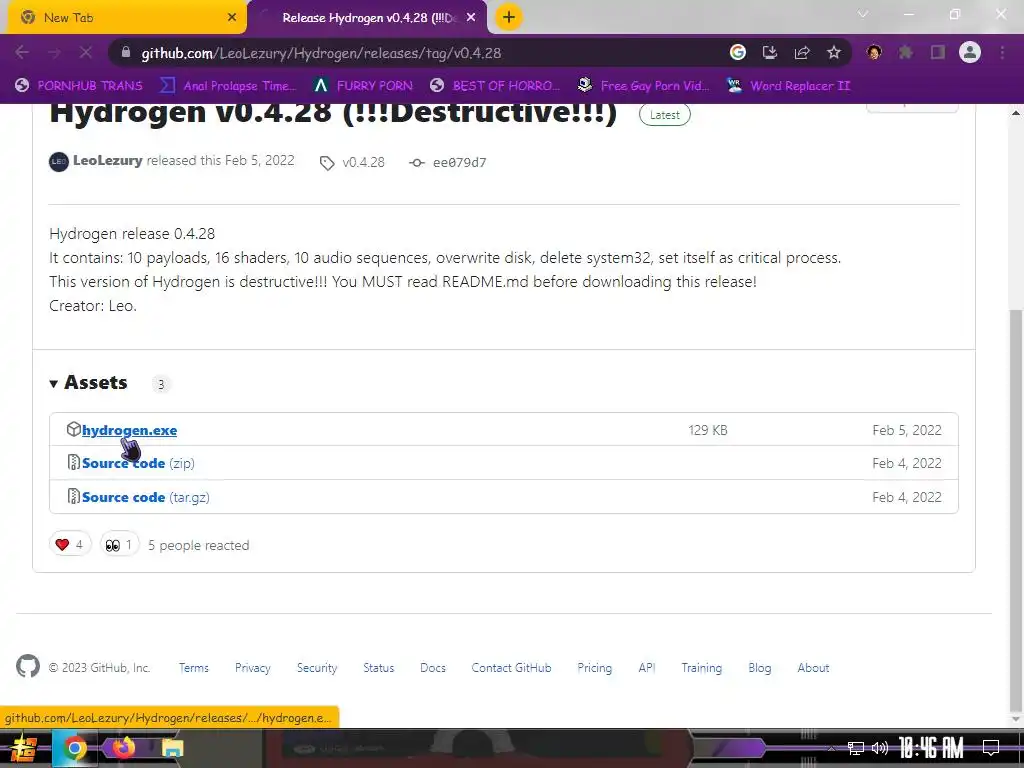Open the tab search dropdown chevron
Screen dimensions: 1024x768
pyautogui.click(x=863, y=14)
